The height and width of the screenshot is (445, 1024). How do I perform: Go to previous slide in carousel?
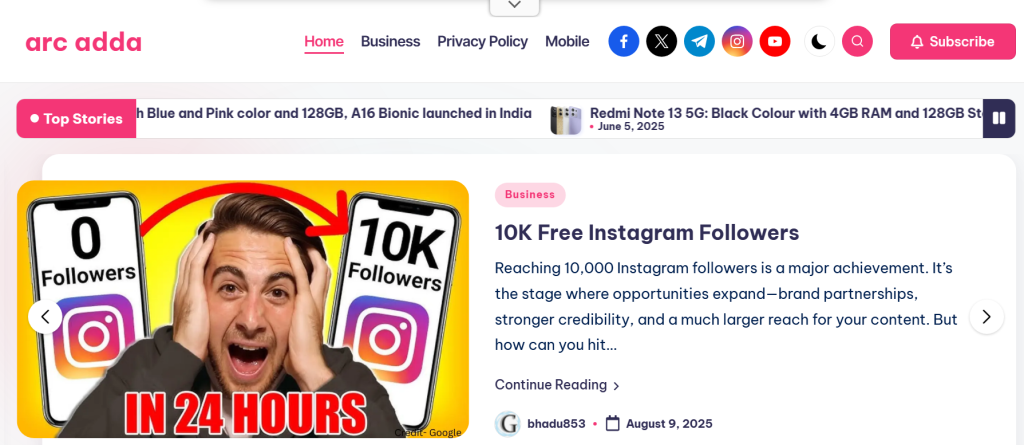45,317
